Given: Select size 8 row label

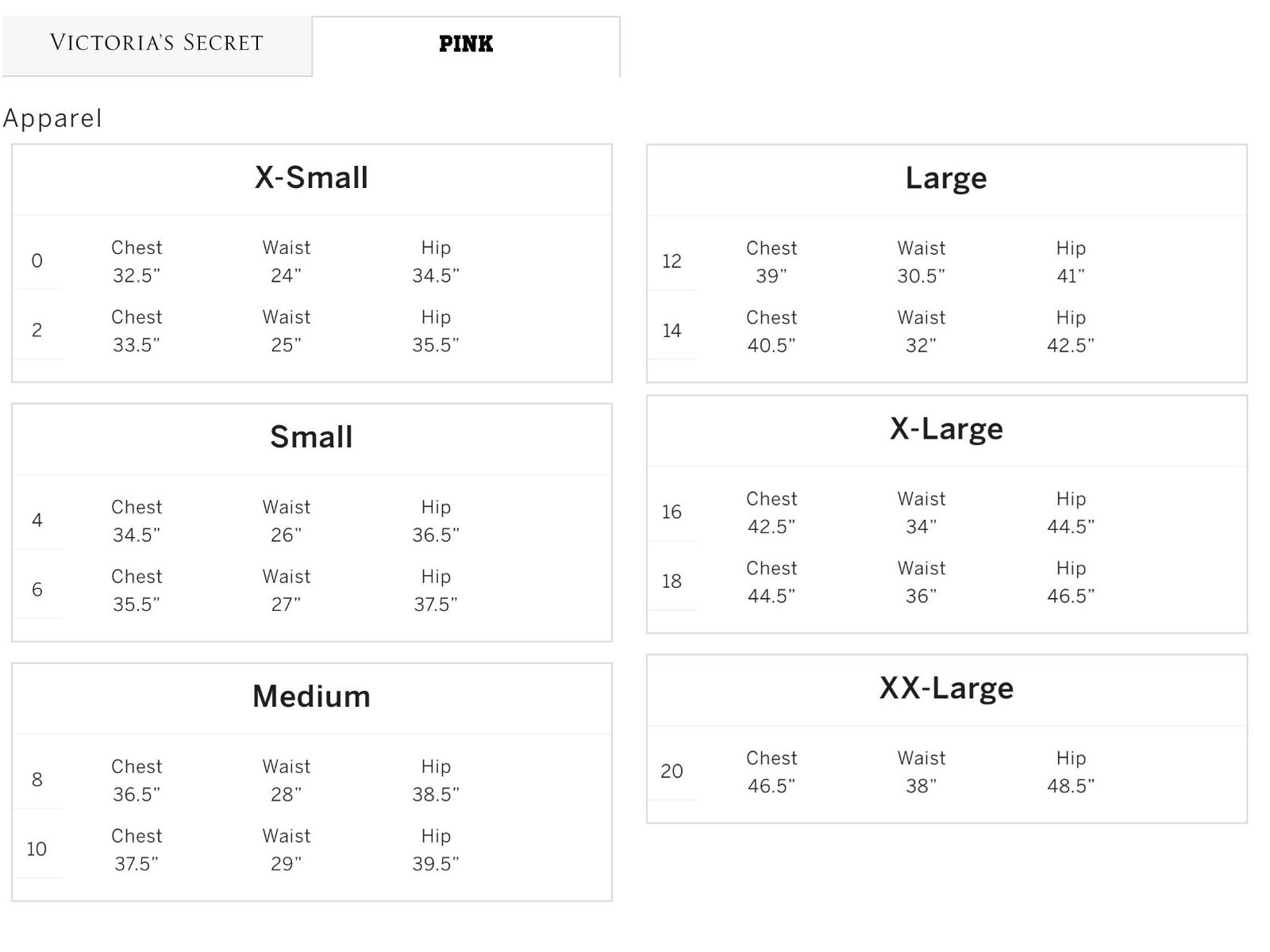Looking at the screenshot, I should pos(37,780).
